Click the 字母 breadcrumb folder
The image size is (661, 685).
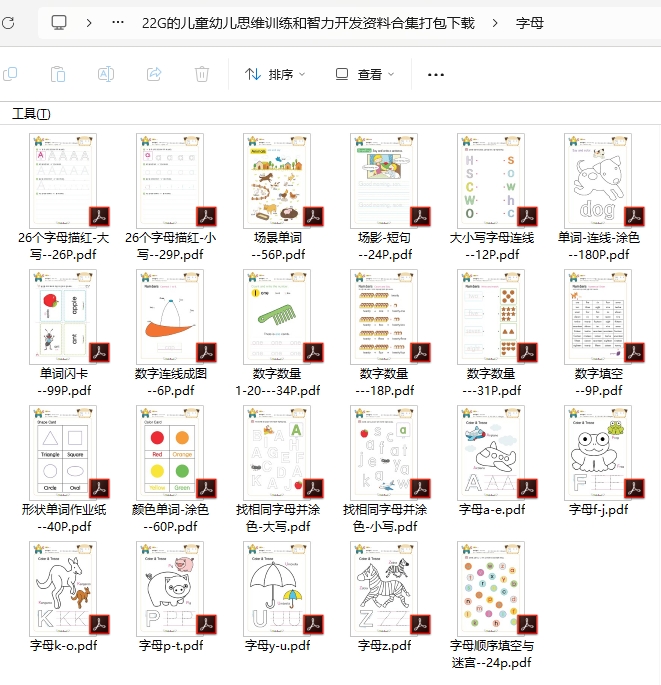coord(530,22)
